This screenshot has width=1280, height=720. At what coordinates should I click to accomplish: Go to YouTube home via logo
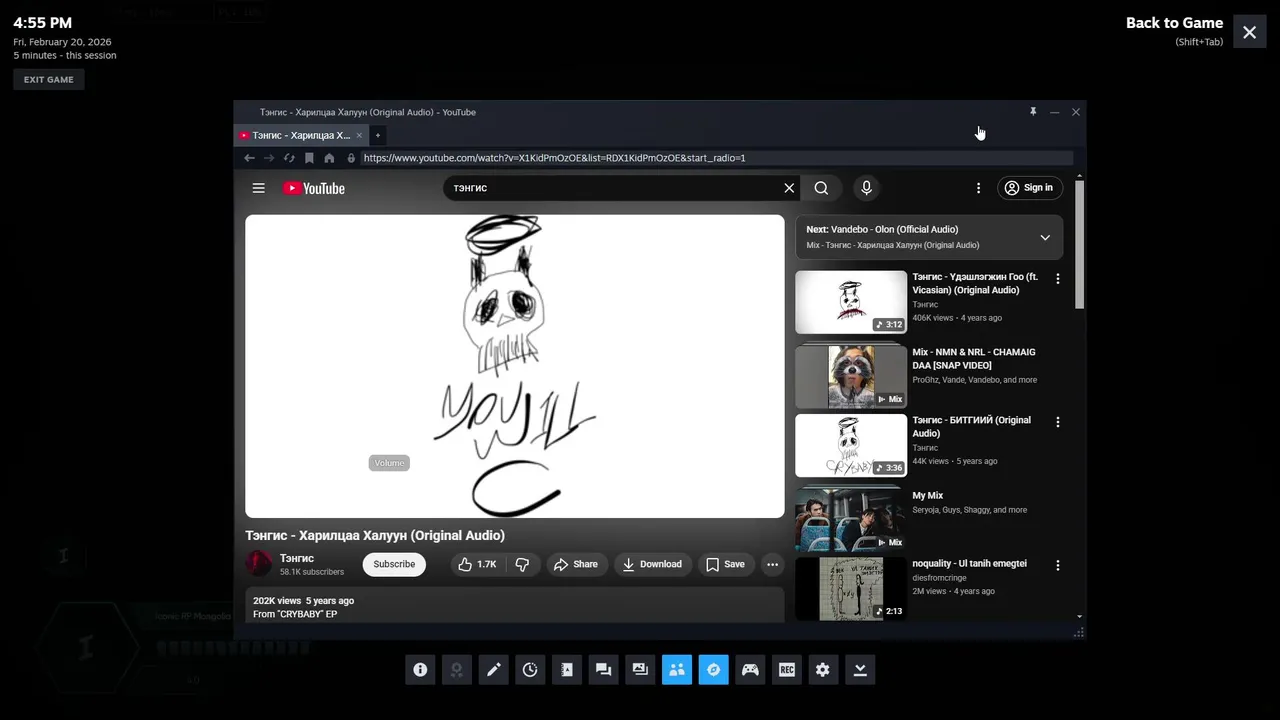point(314,188)
